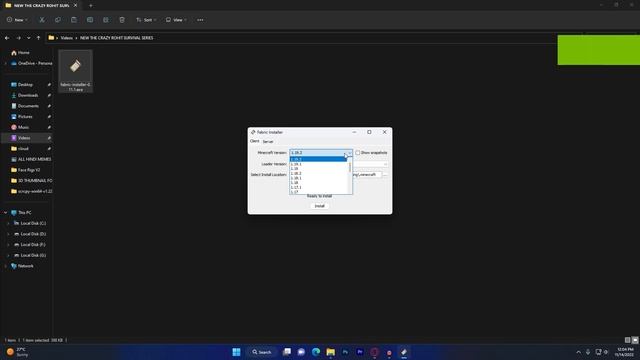
Task: Browse for install location with ... button
Action: point(385,175)
